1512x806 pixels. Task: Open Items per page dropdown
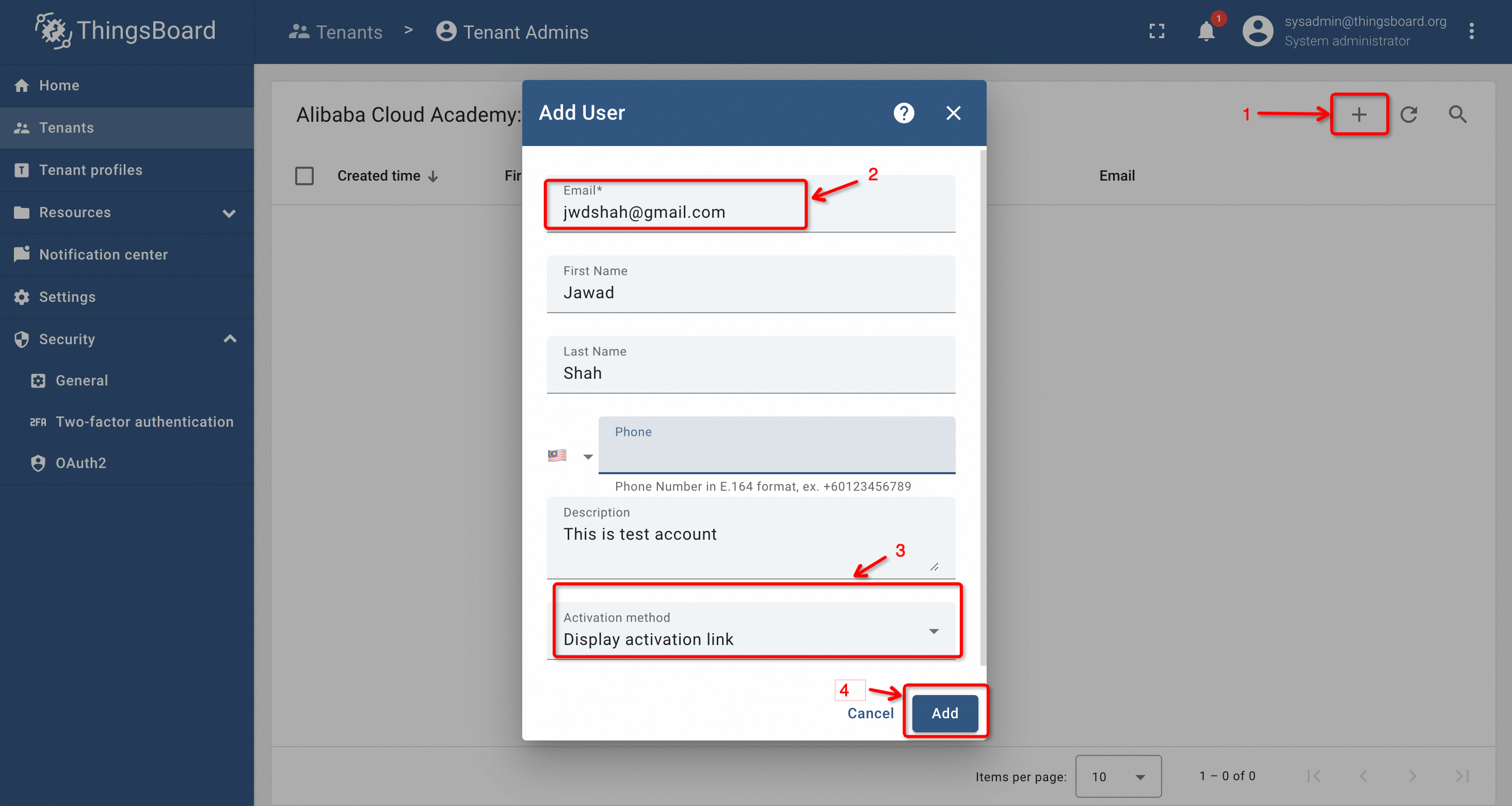(1118, 776)
